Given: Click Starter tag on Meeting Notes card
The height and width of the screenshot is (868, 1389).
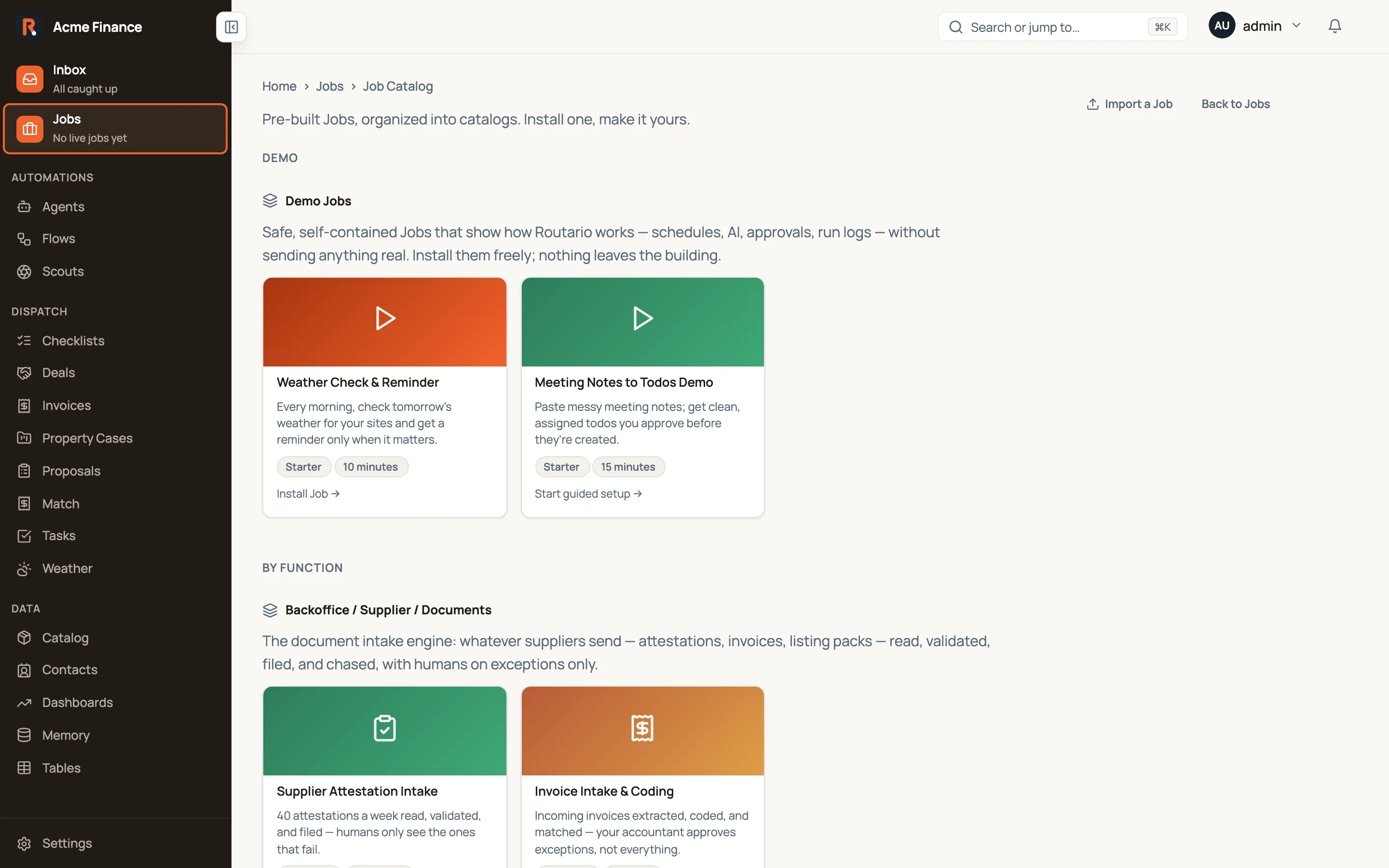Looking at the screenshot, I should point(562,467).
